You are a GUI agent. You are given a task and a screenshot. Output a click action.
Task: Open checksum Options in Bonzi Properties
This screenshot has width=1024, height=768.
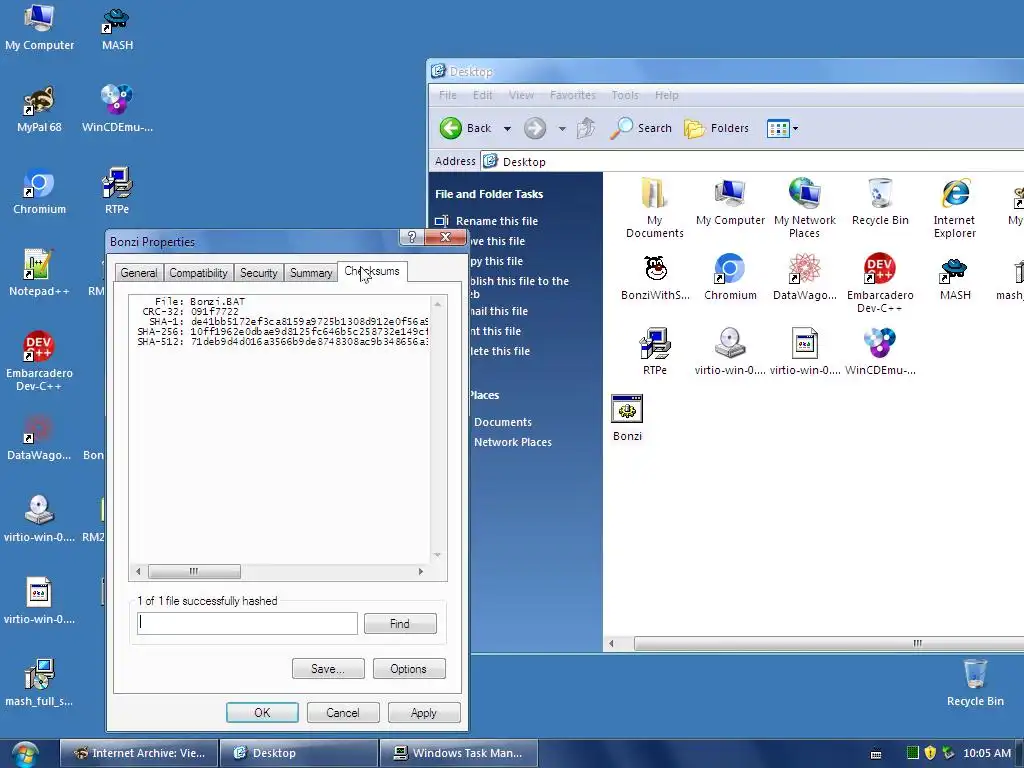coord(409,669)
